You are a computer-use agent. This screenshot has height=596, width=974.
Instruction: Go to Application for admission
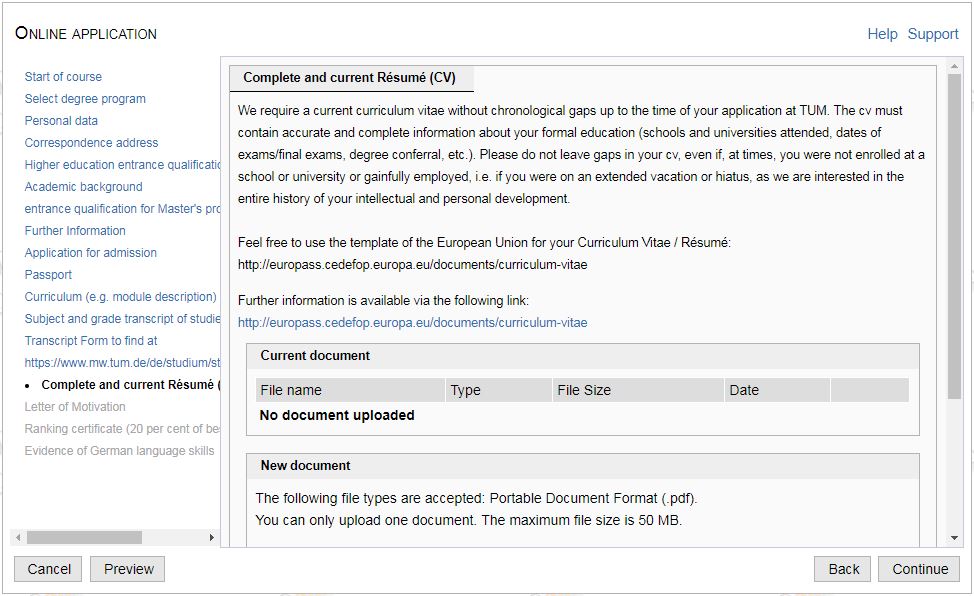(90, 253)
